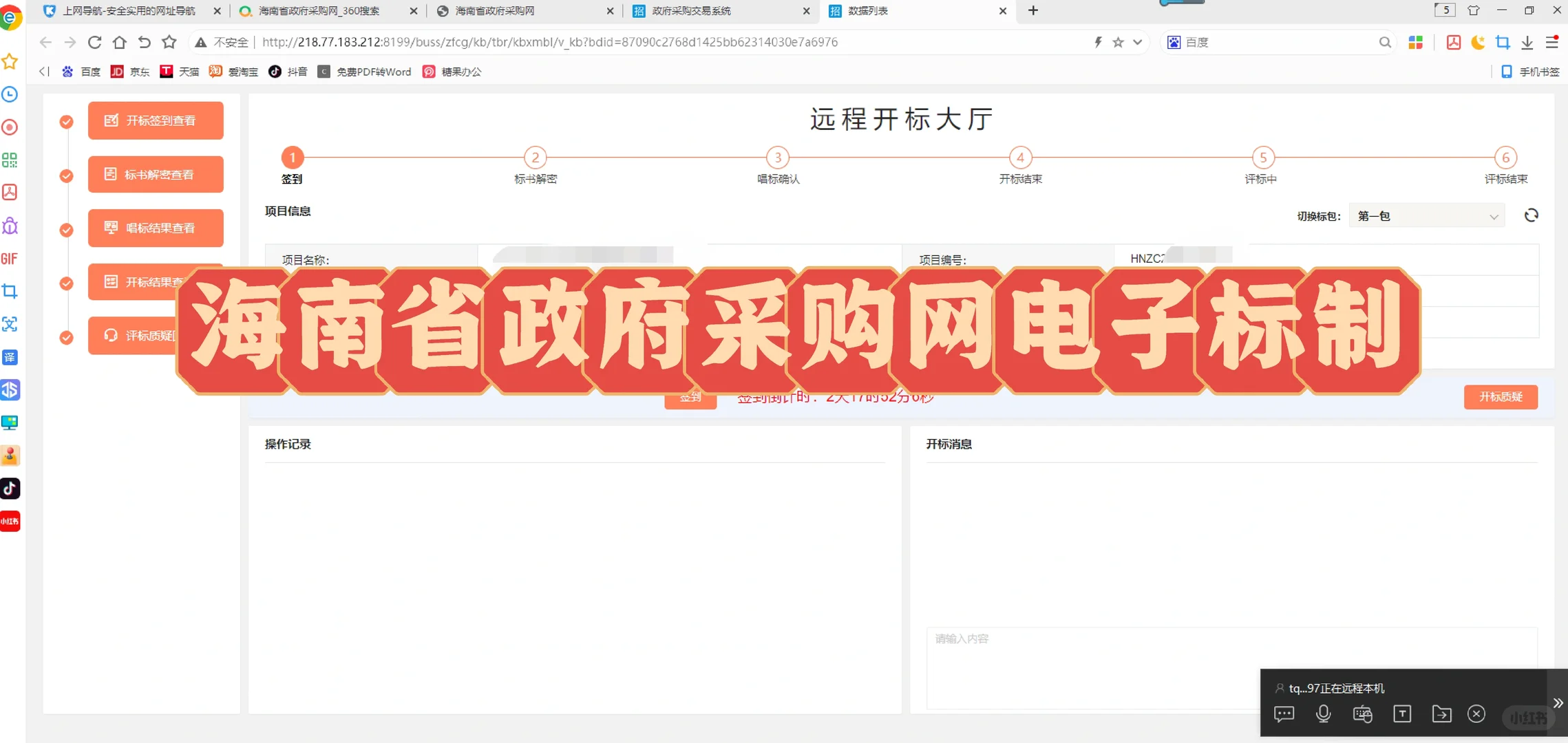Open file transfer on the remote control bar
The image size is (1568, 743).
click(x=1443, y=714)
